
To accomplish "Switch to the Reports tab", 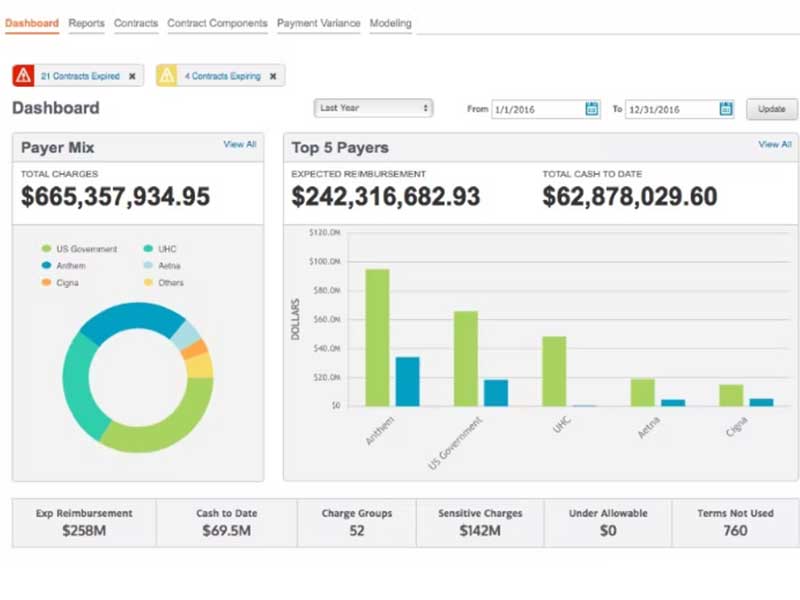I will pyautogui.click(x=86, y=23).
